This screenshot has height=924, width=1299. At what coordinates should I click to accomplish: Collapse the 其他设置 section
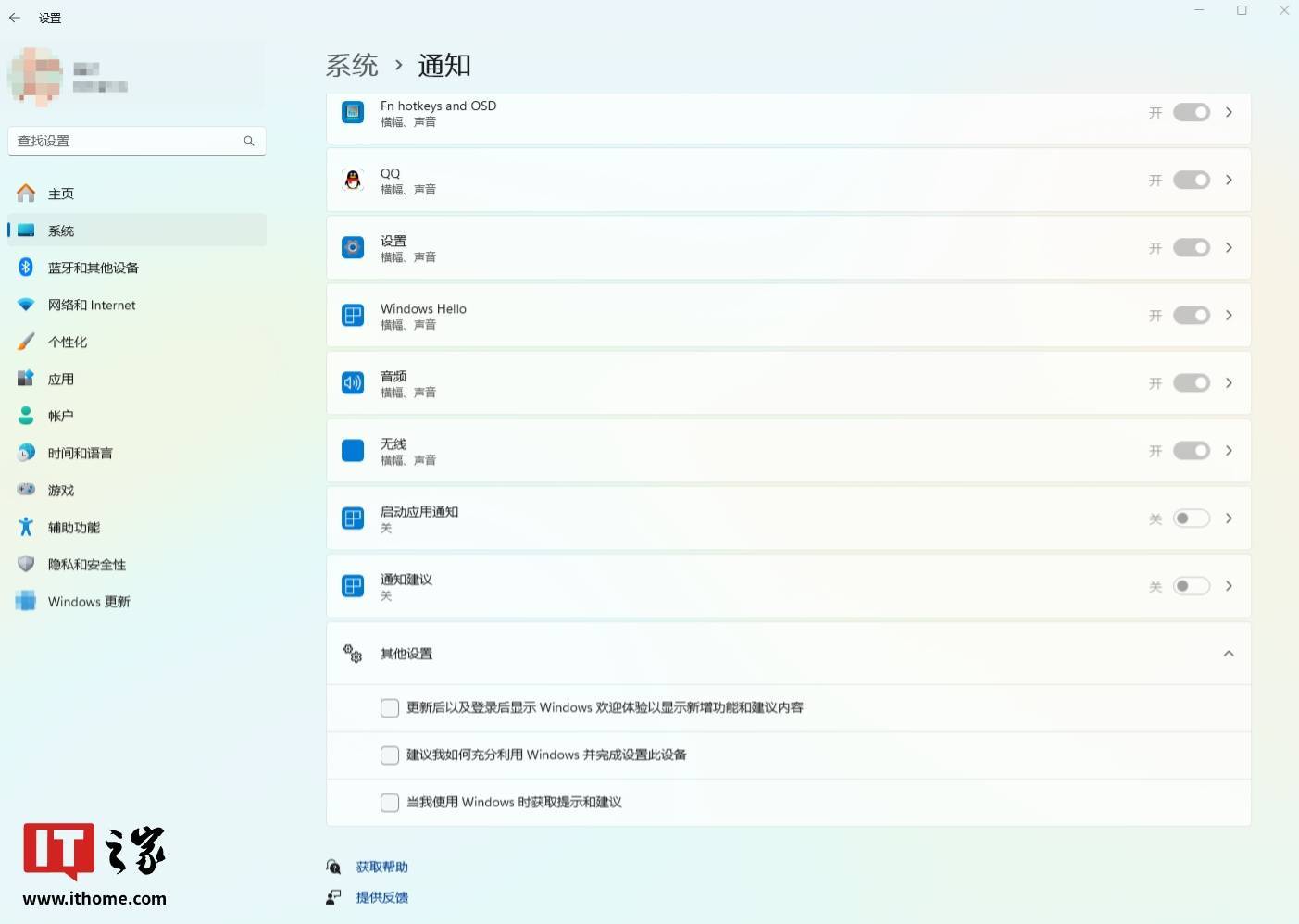1229,654
